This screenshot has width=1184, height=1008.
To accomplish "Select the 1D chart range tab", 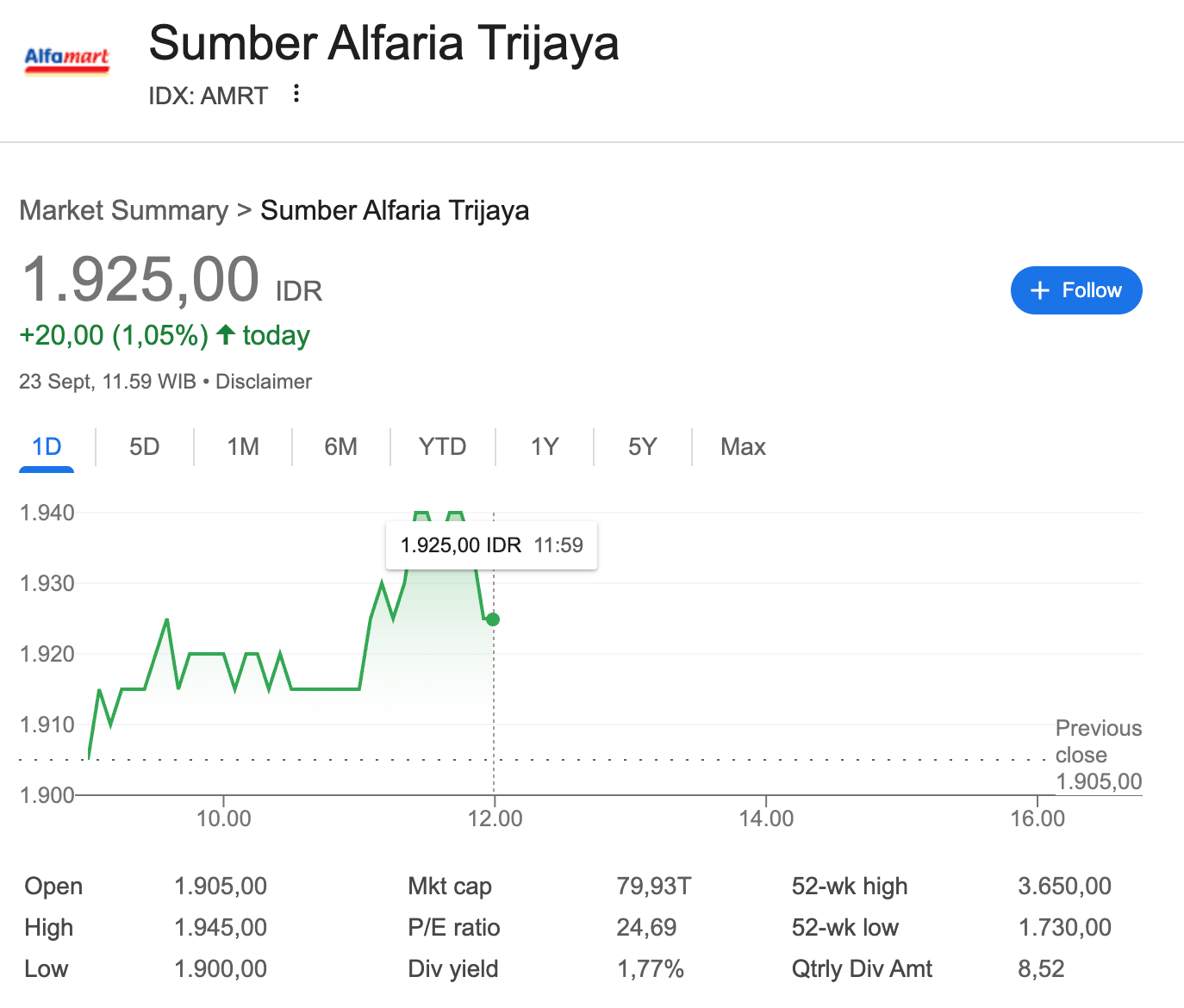I will pos(47,446).
